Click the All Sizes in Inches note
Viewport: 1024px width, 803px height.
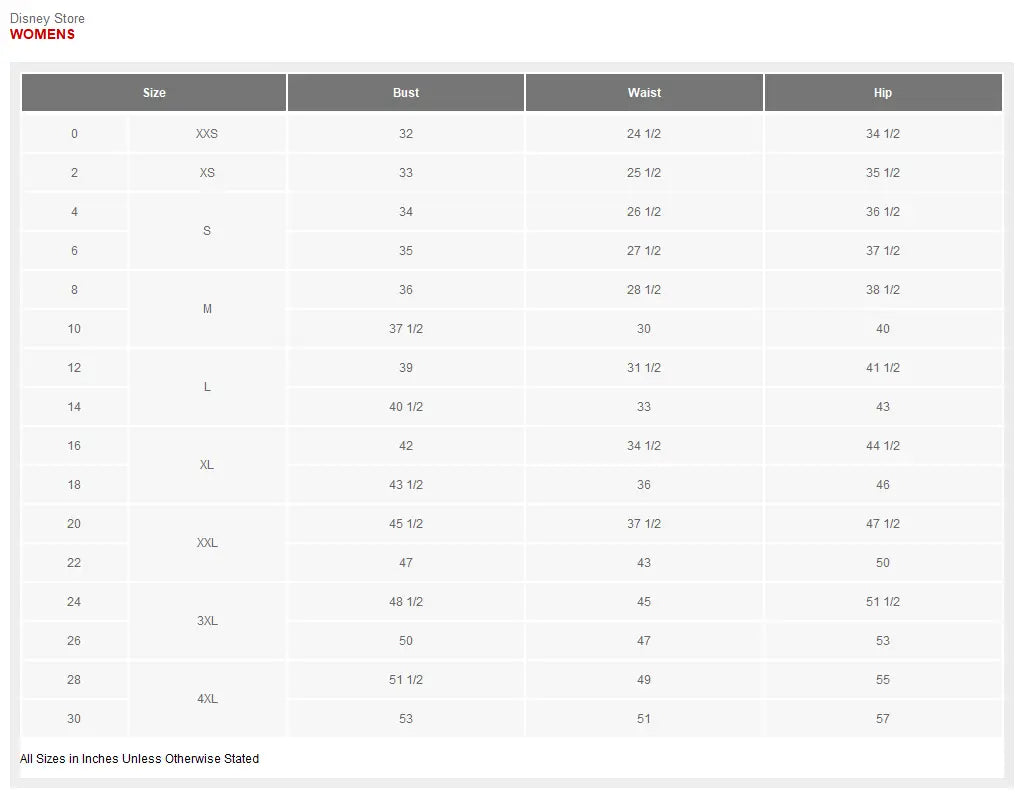(139, 759)
